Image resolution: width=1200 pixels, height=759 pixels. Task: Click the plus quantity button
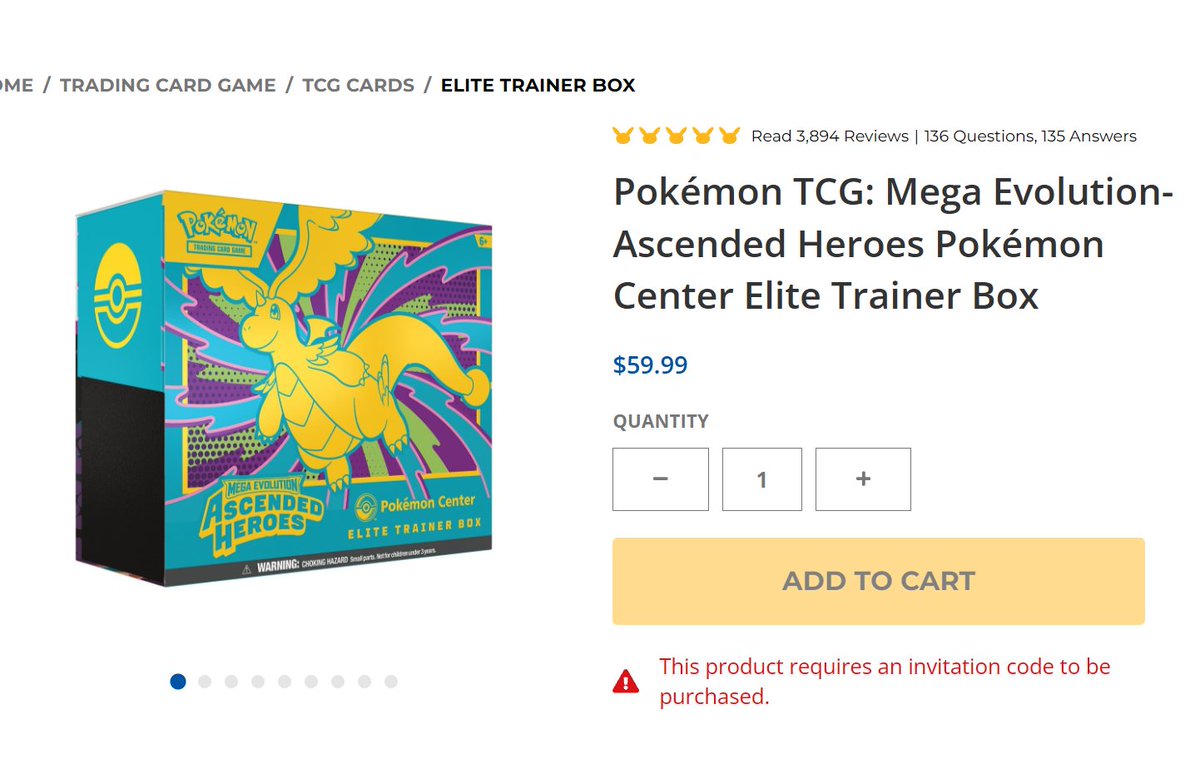[x=863, y=479]
